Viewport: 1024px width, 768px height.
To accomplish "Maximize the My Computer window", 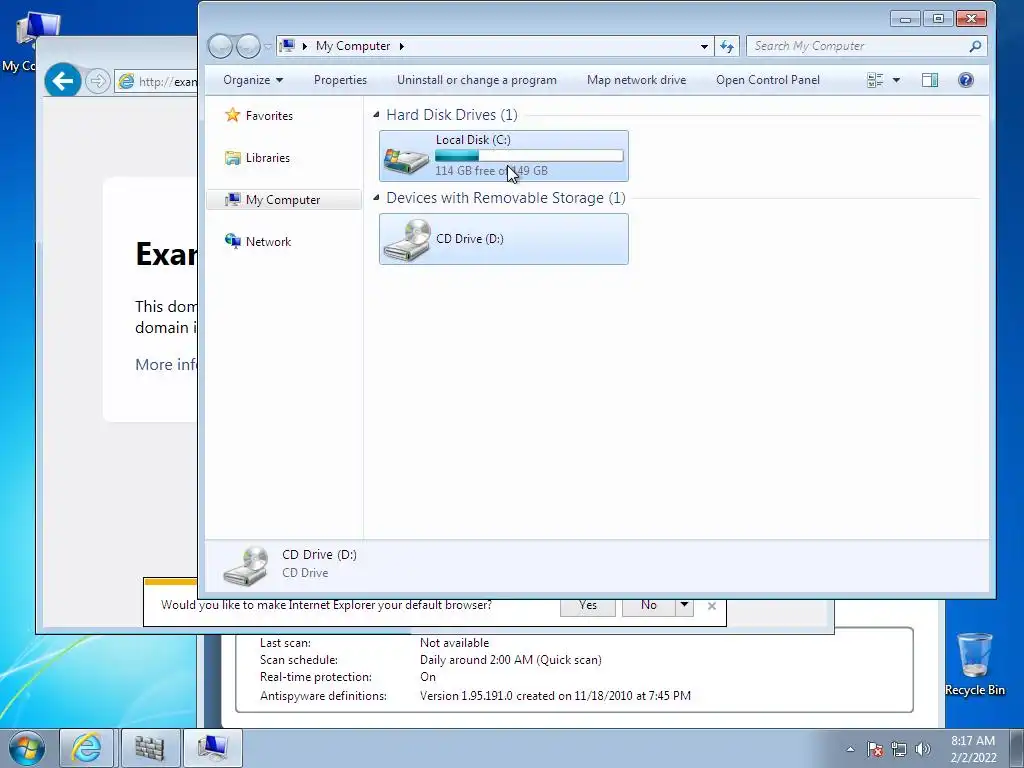I will click(x=938, y=18).
